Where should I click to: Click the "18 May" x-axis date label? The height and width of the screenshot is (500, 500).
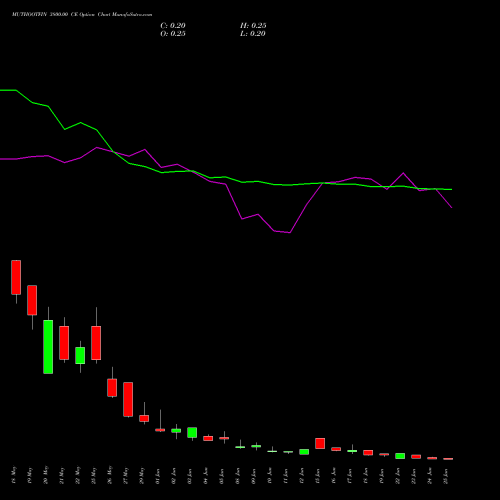coord(14,475)
